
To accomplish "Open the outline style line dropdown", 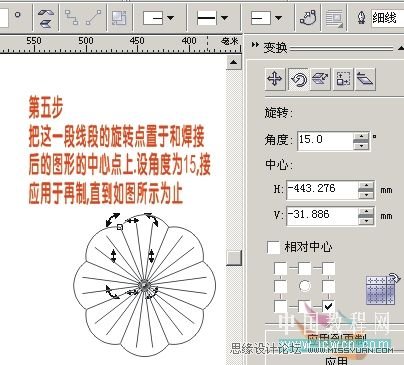I will (x=225, y=18).
